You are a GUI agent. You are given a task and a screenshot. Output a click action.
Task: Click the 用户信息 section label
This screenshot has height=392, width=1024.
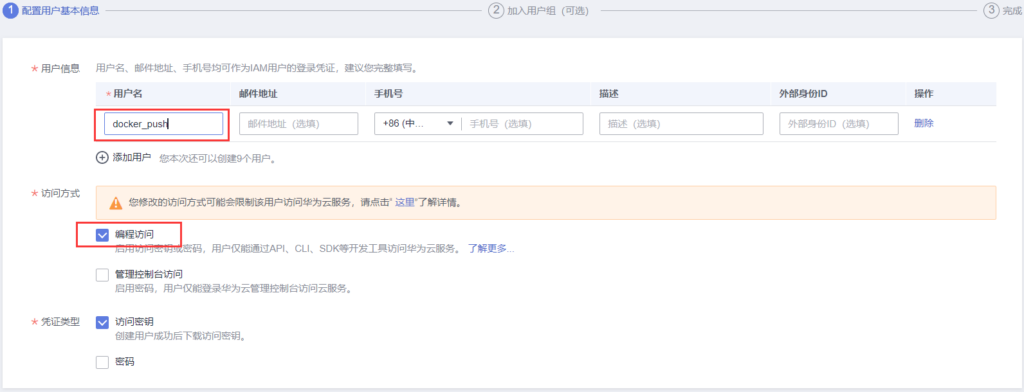[60, 69]
